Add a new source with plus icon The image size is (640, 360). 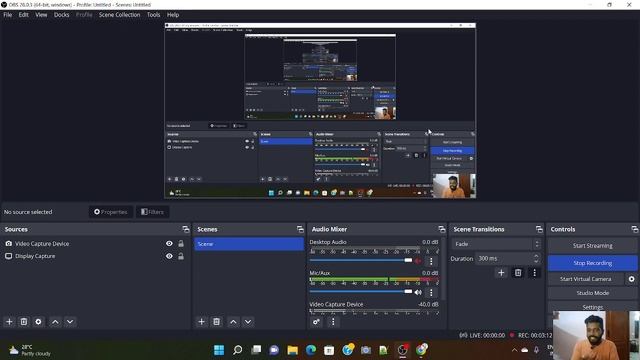[x=9, y=322]
